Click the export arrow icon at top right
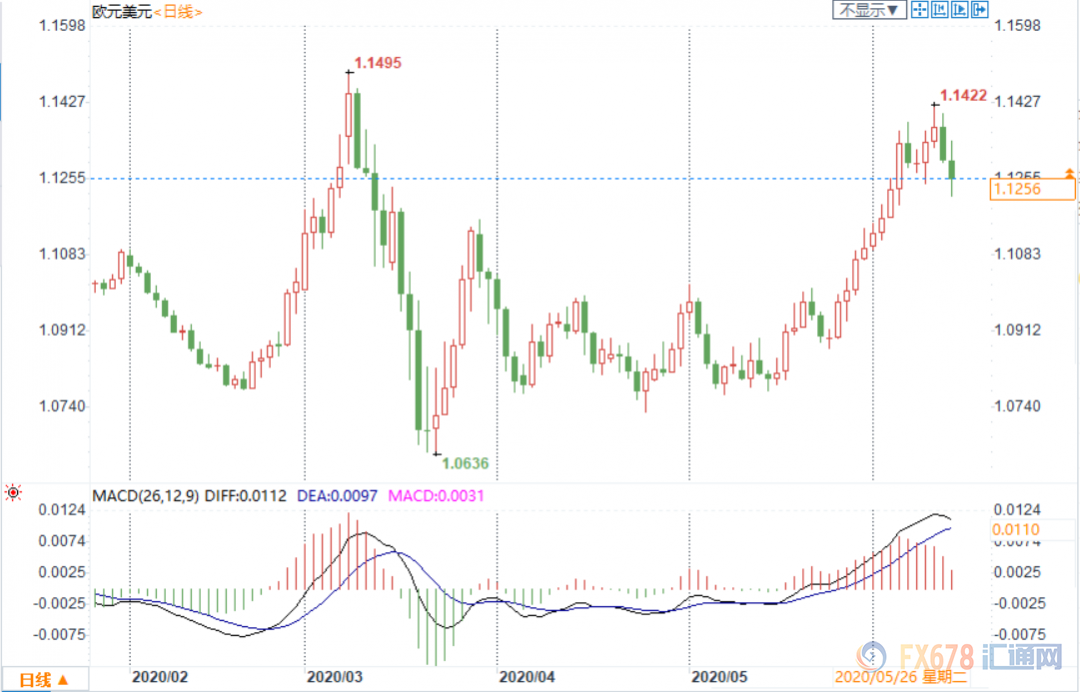Image resolution: width=1080 pixels, height=693 pixels. (x=980, y=10)
